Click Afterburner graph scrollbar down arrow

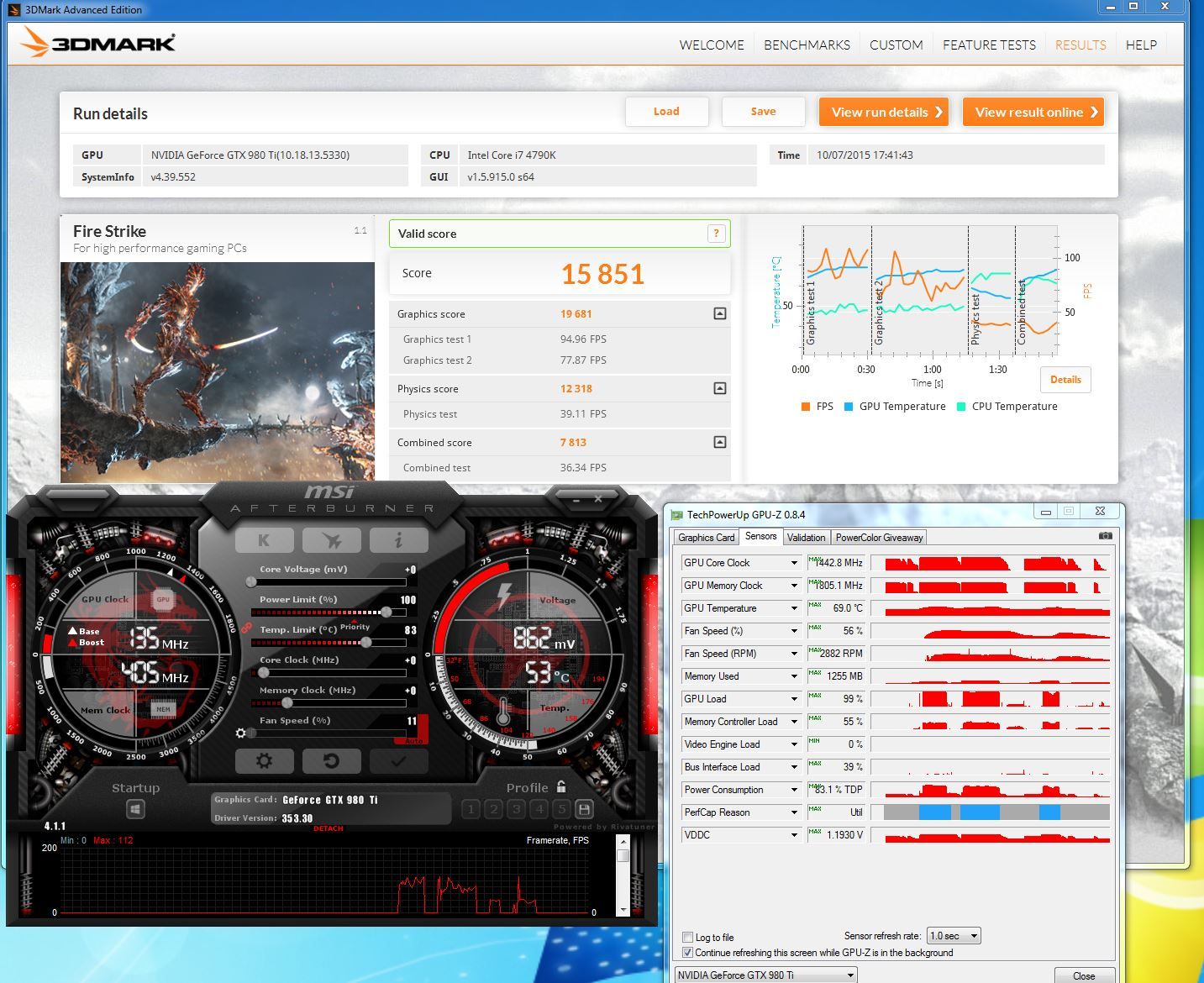[x=623, y=910]
